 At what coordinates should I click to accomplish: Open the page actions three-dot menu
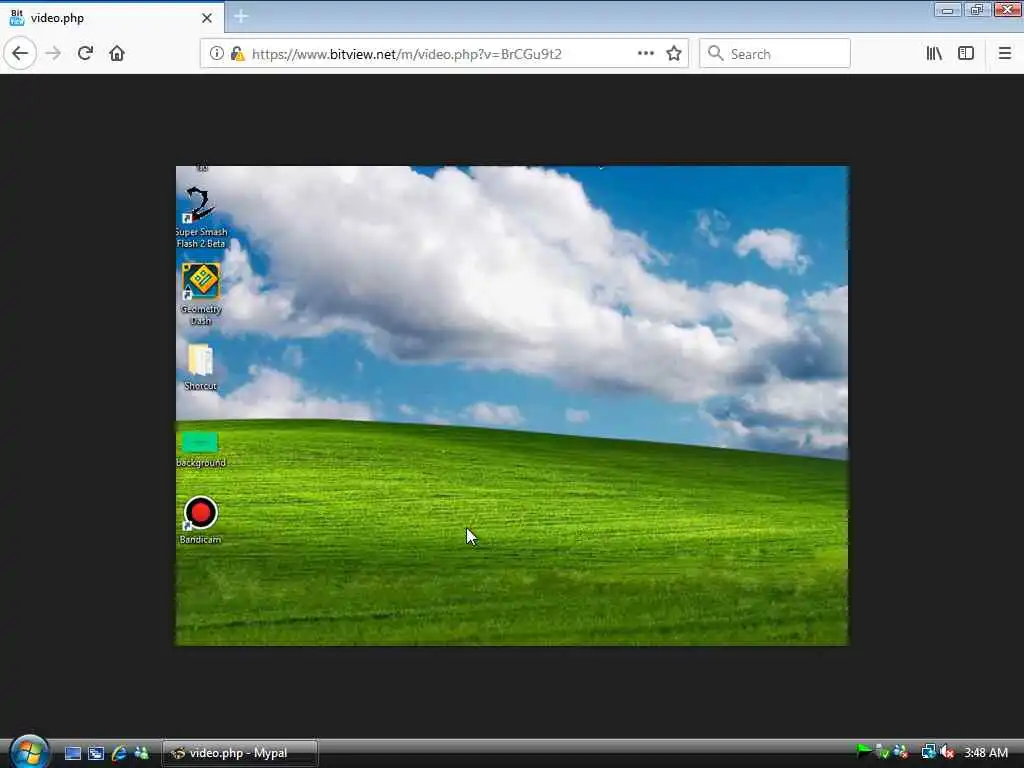(x=645, y=54)
